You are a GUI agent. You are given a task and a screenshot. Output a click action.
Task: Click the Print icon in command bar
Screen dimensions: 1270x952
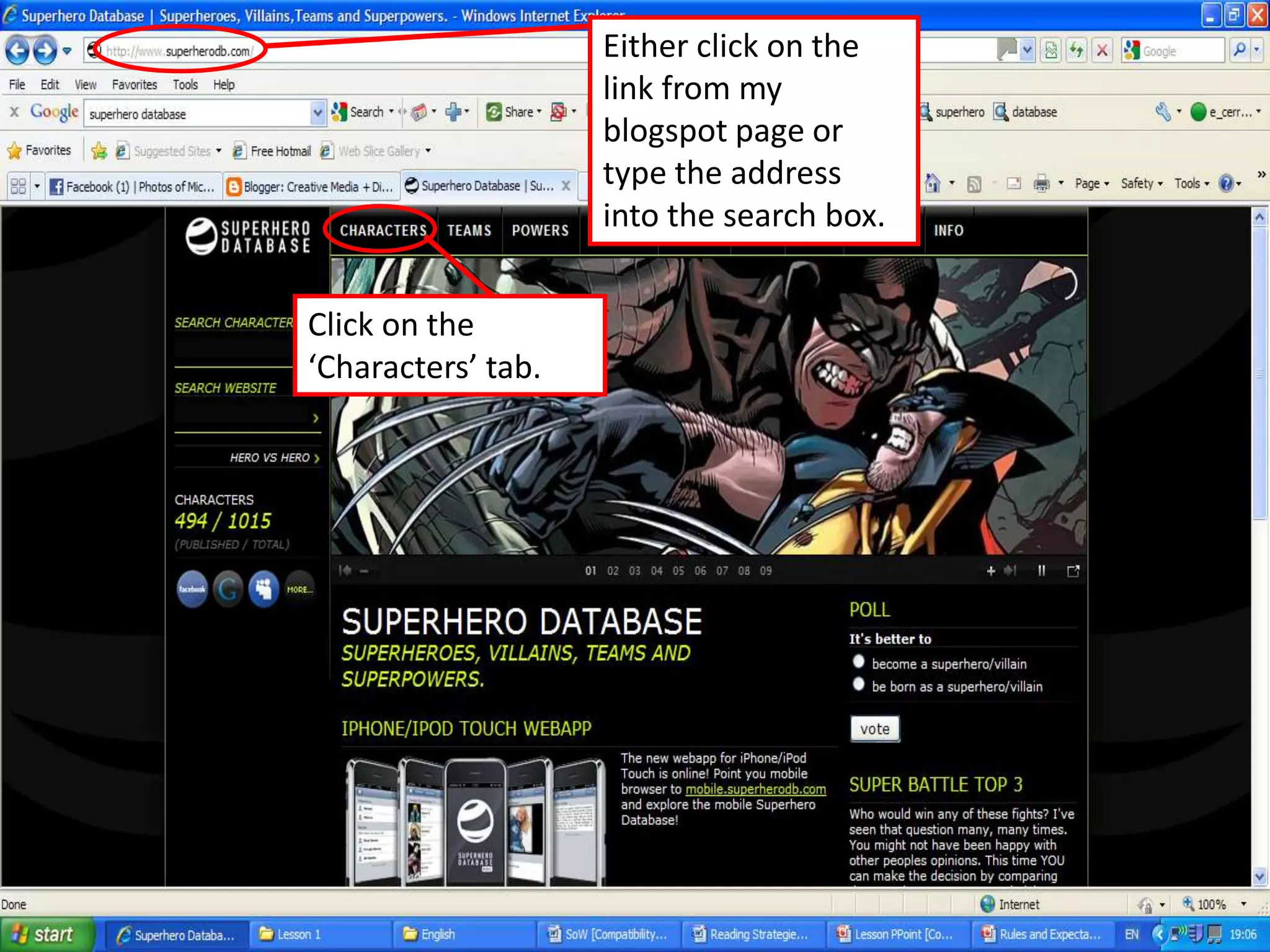click(x=1041, y=183)
